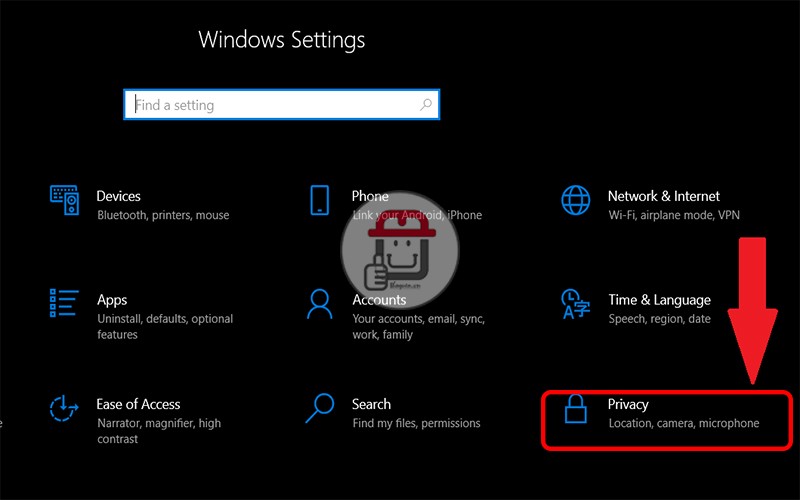Open Devices settings via keyboard-speaker icon
The height and width of the screenshot is (500, 800).
tap(64, 200)
